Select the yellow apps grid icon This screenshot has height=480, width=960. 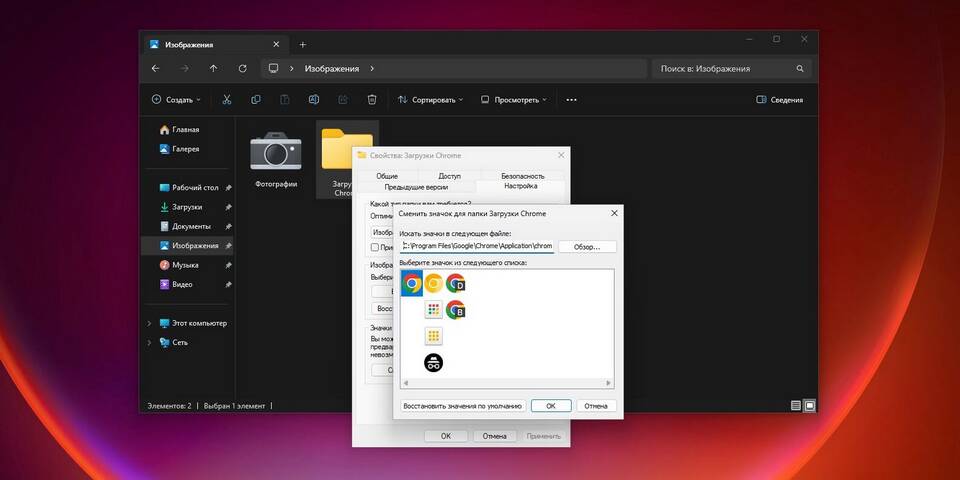(x=433, y=336)
